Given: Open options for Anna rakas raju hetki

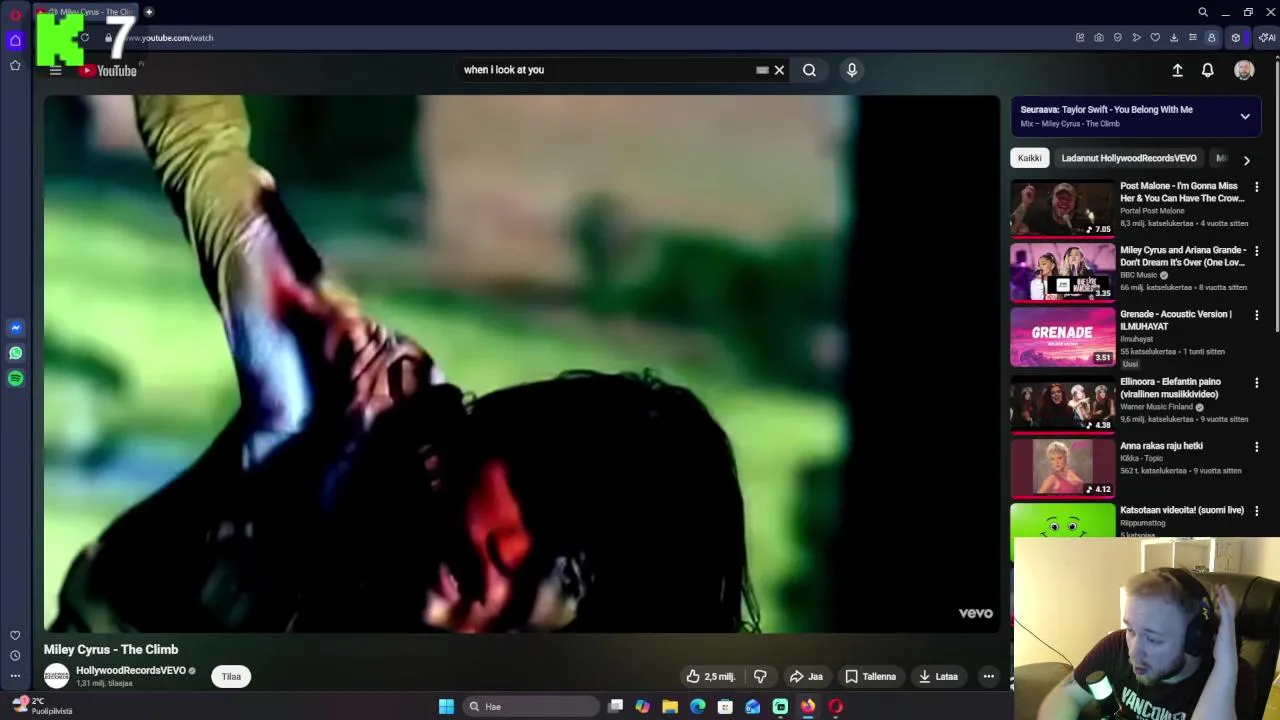Looking at the screenshot, I should [1257, 447].
